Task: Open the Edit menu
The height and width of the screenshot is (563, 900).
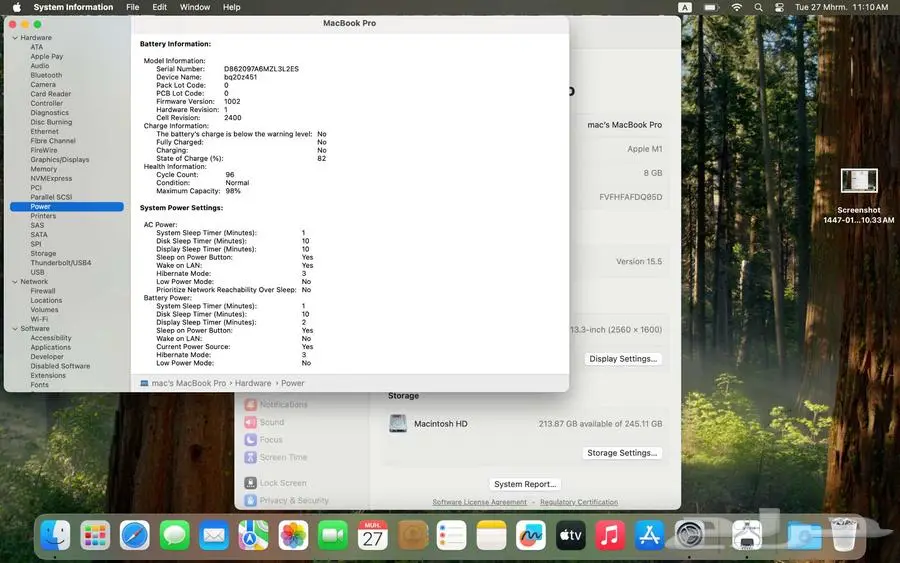Action: tap(160, 7)
